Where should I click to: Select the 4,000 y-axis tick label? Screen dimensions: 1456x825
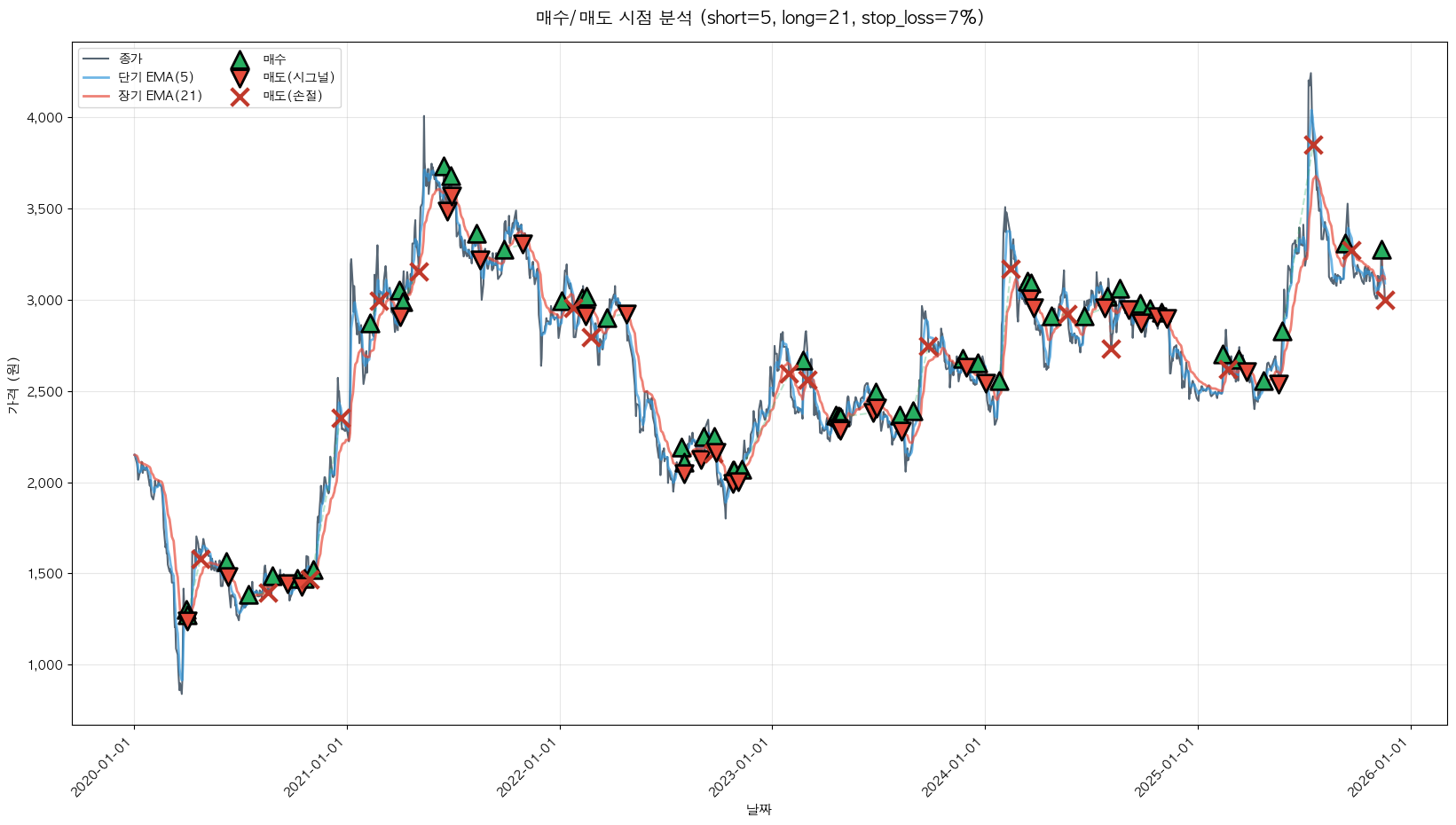pyautogui.click(x=44, y=118)
